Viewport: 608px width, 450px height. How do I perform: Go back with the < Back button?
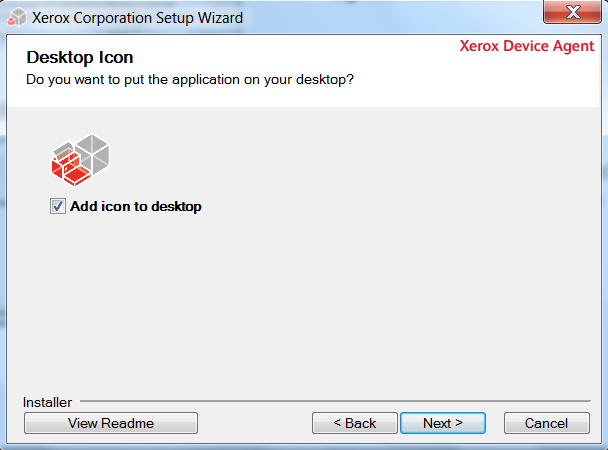[x=355, y=423]
